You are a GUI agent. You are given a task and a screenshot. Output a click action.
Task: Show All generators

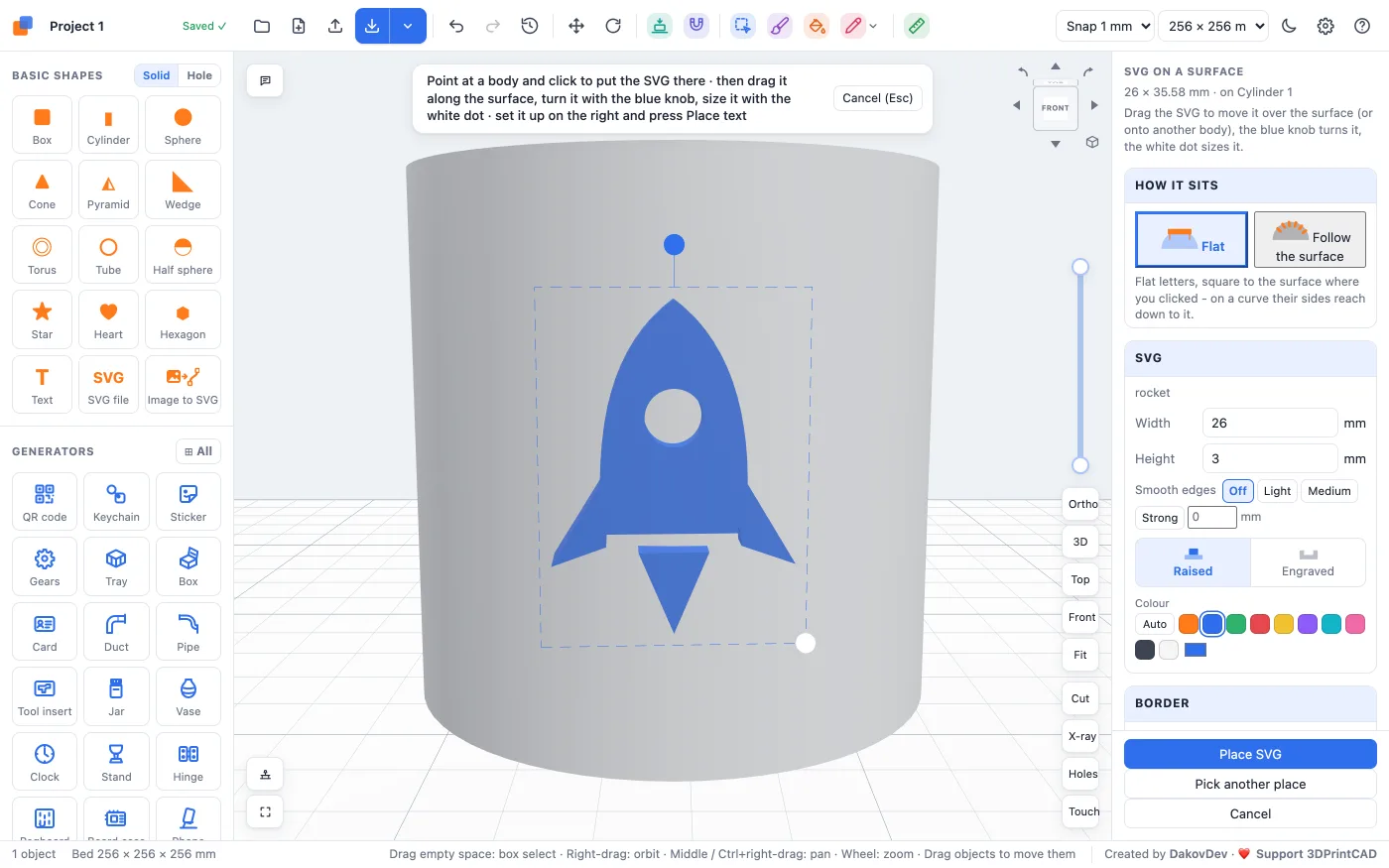[198, 451]
